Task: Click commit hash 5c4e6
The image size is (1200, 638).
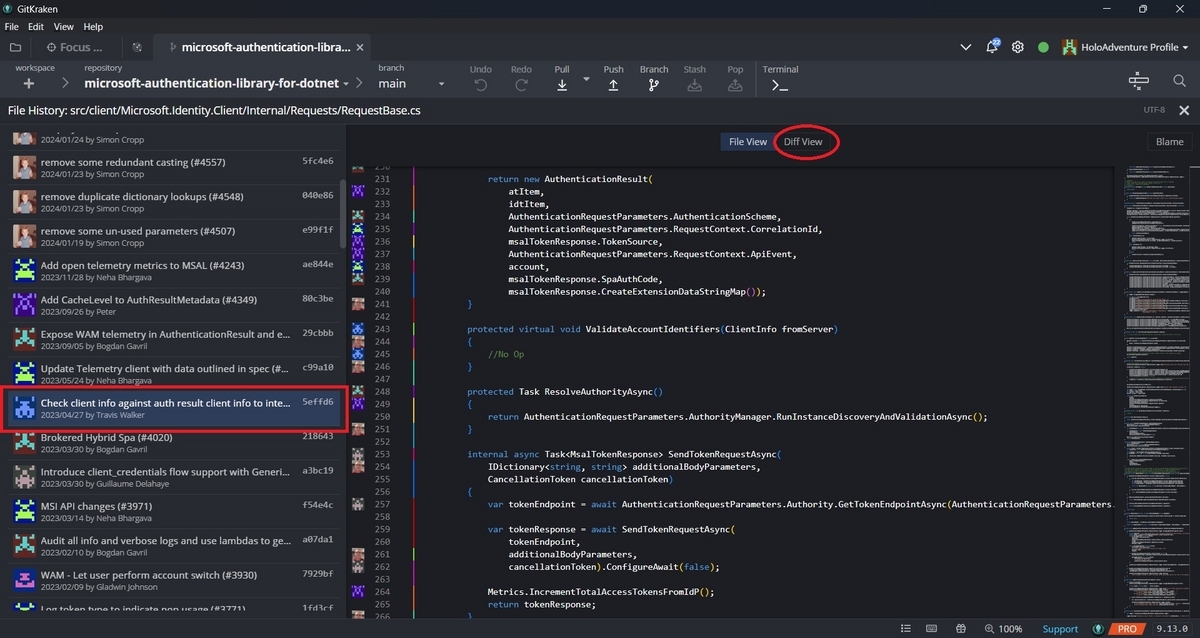Action: tap(318, 161)
